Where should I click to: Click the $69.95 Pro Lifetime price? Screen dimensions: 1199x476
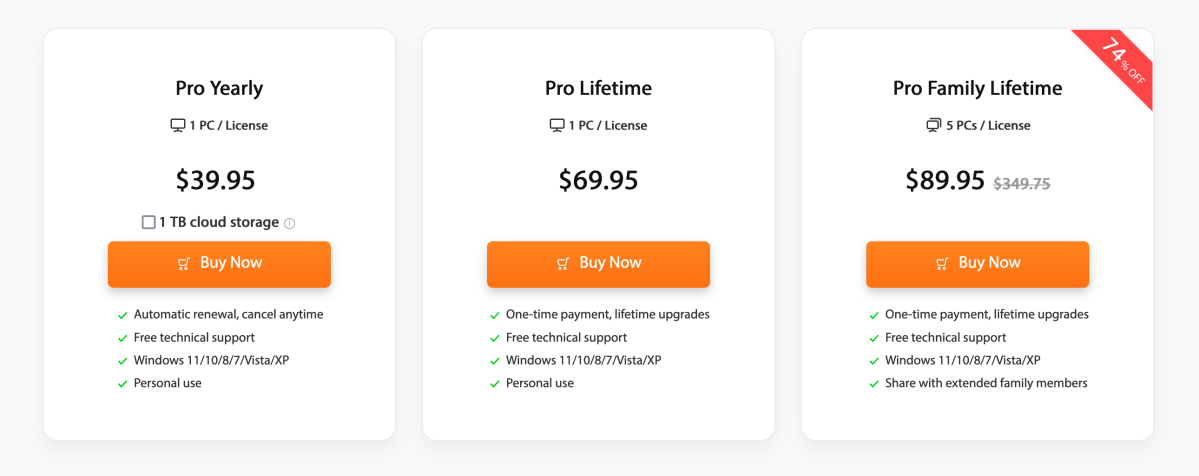point(599,180)
